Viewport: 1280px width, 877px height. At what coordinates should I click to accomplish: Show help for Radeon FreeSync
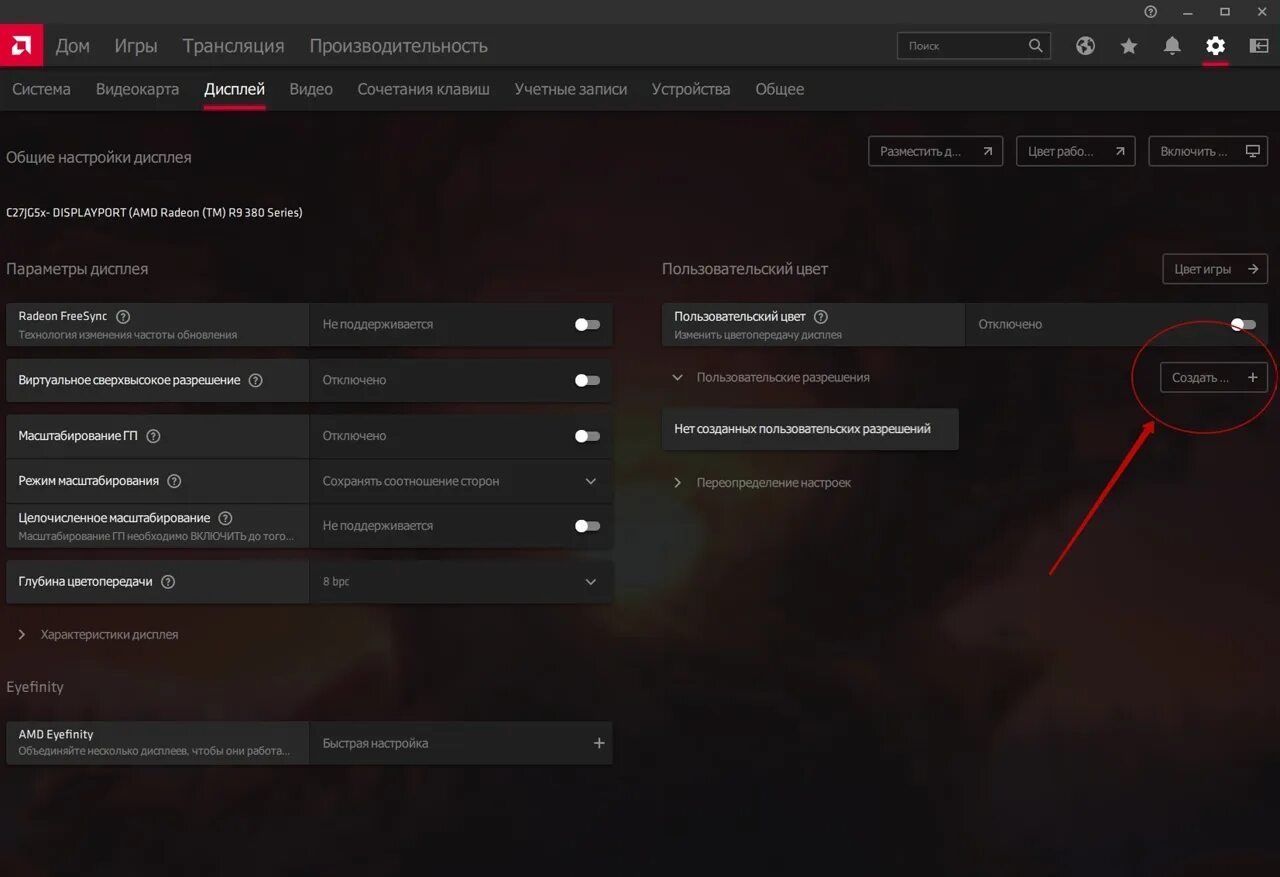point(123,316)
